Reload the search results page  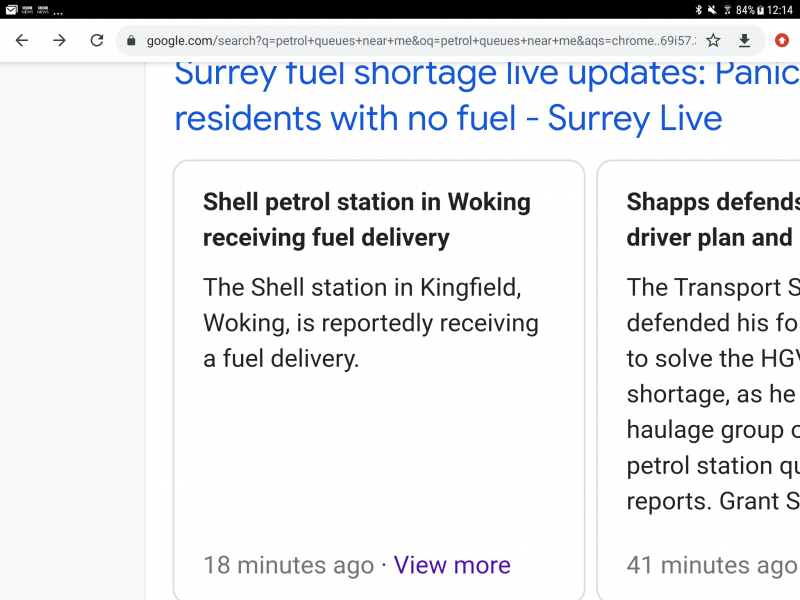(x=96, y=41)
